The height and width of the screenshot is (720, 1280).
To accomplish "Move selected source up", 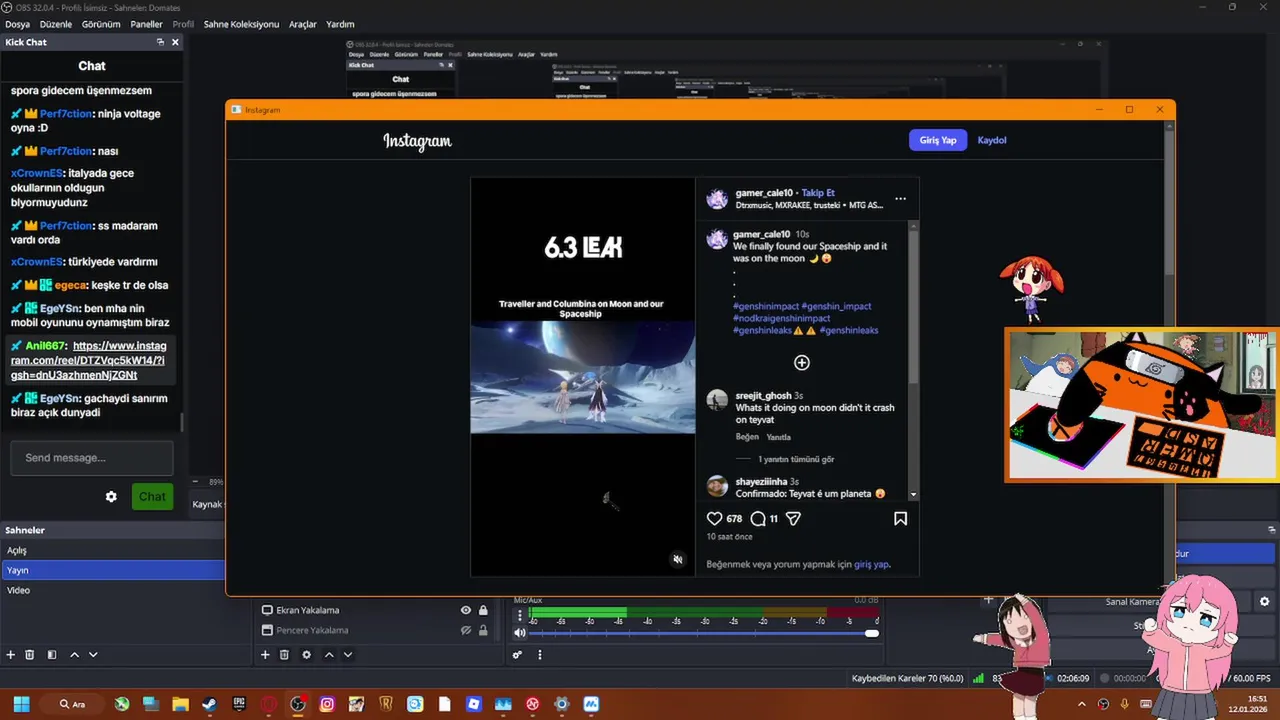I will tap(329, 655).
